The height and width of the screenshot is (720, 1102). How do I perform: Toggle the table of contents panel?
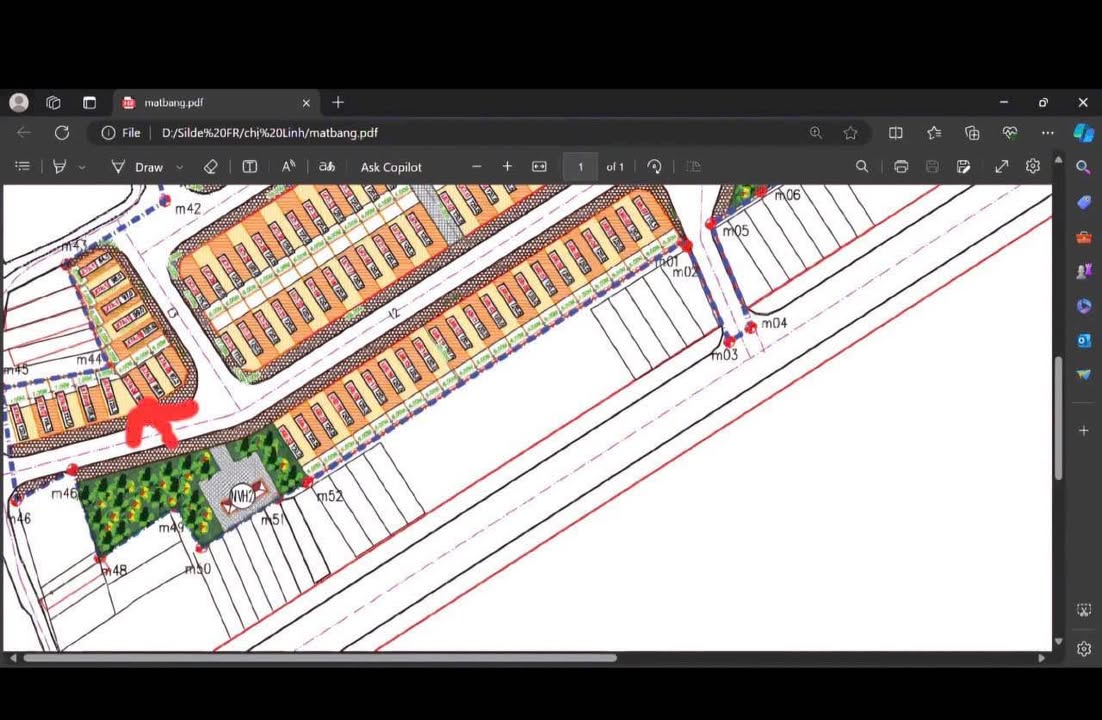click(23, 167)
